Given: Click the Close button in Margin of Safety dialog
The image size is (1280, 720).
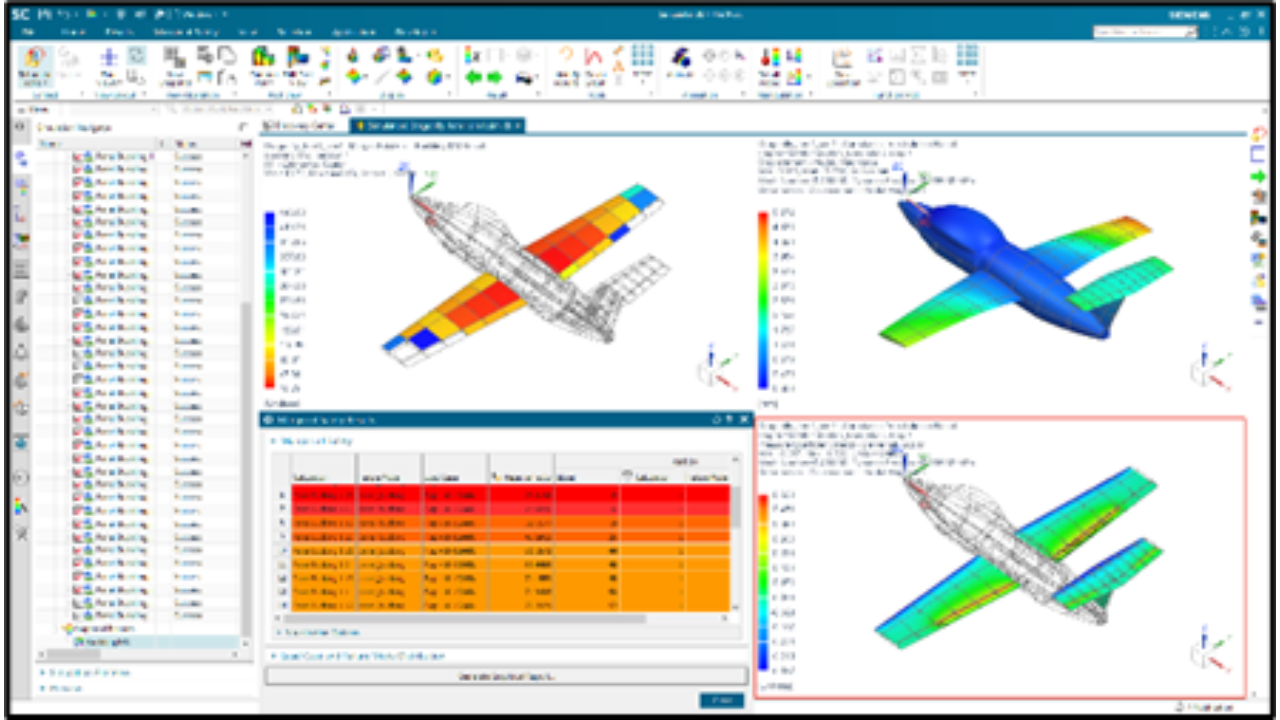Looking at the screenshot, I should coord(722,701).
